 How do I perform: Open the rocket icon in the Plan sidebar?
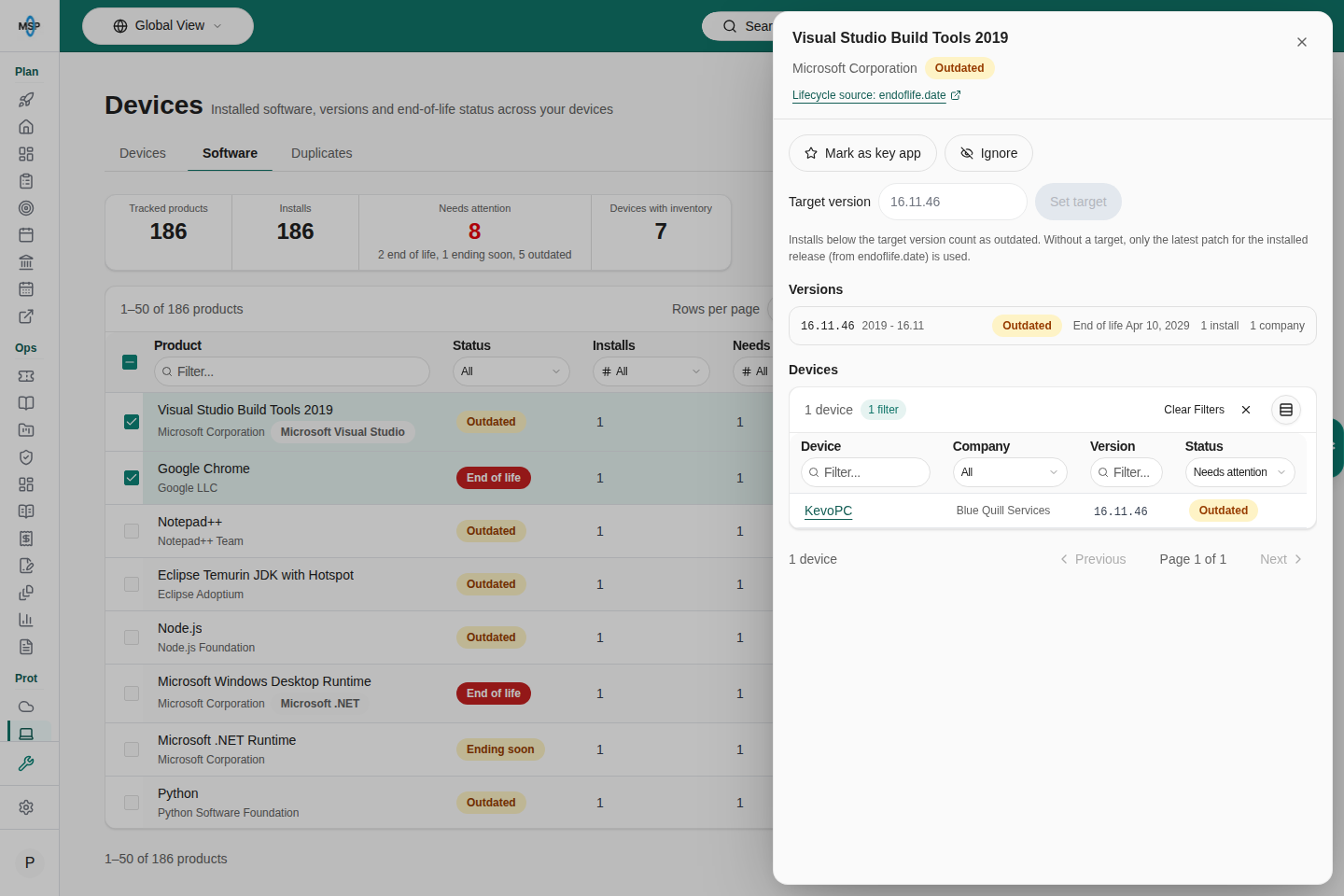[26, 100]
